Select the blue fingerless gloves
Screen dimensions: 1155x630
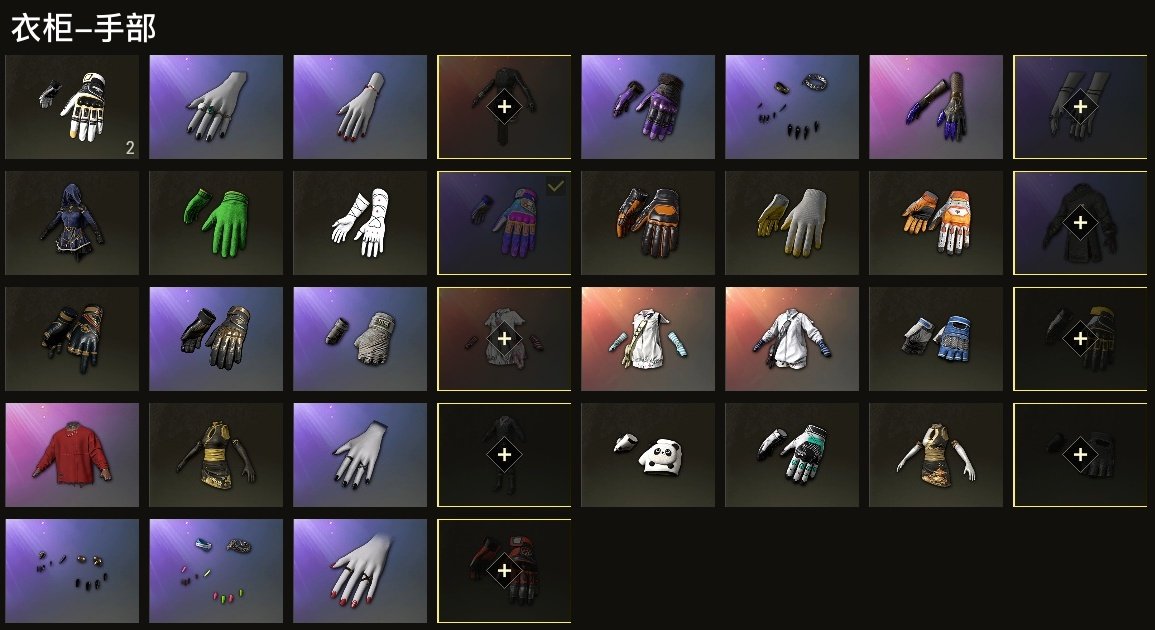click(935, 339)
